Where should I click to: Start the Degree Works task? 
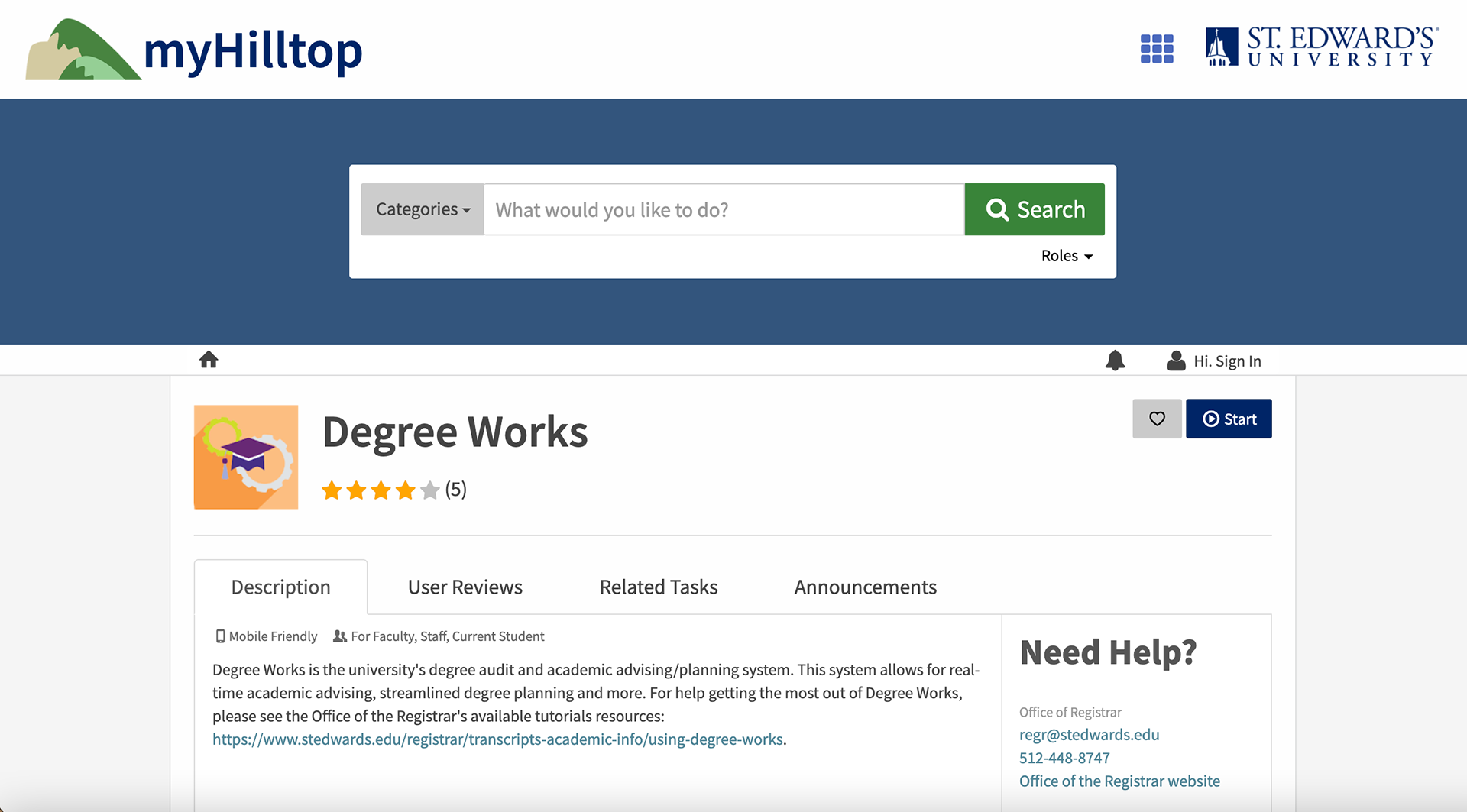click(x=1229, y=419)
